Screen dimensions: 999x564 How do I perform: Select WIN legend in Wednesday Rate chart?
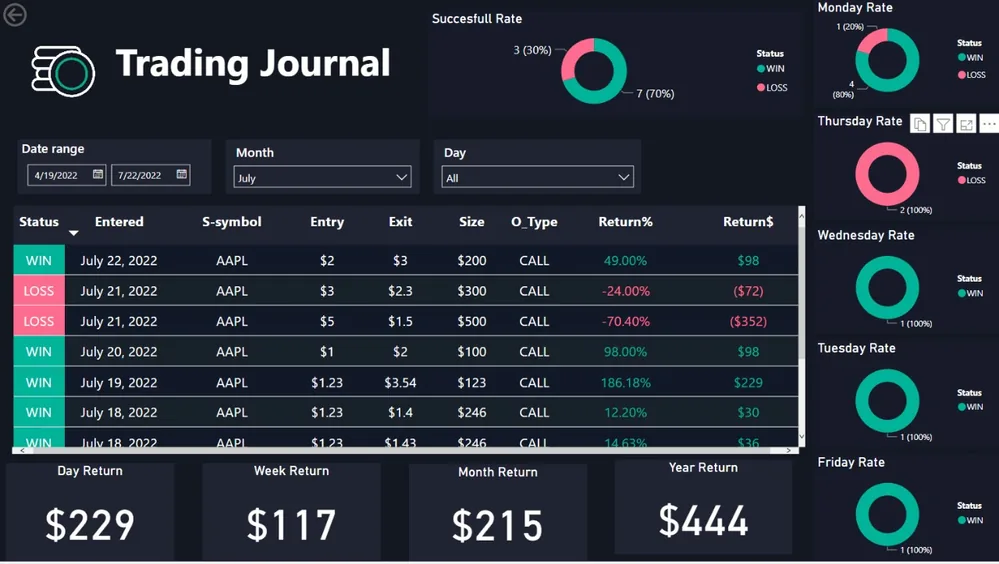(970, 293)
